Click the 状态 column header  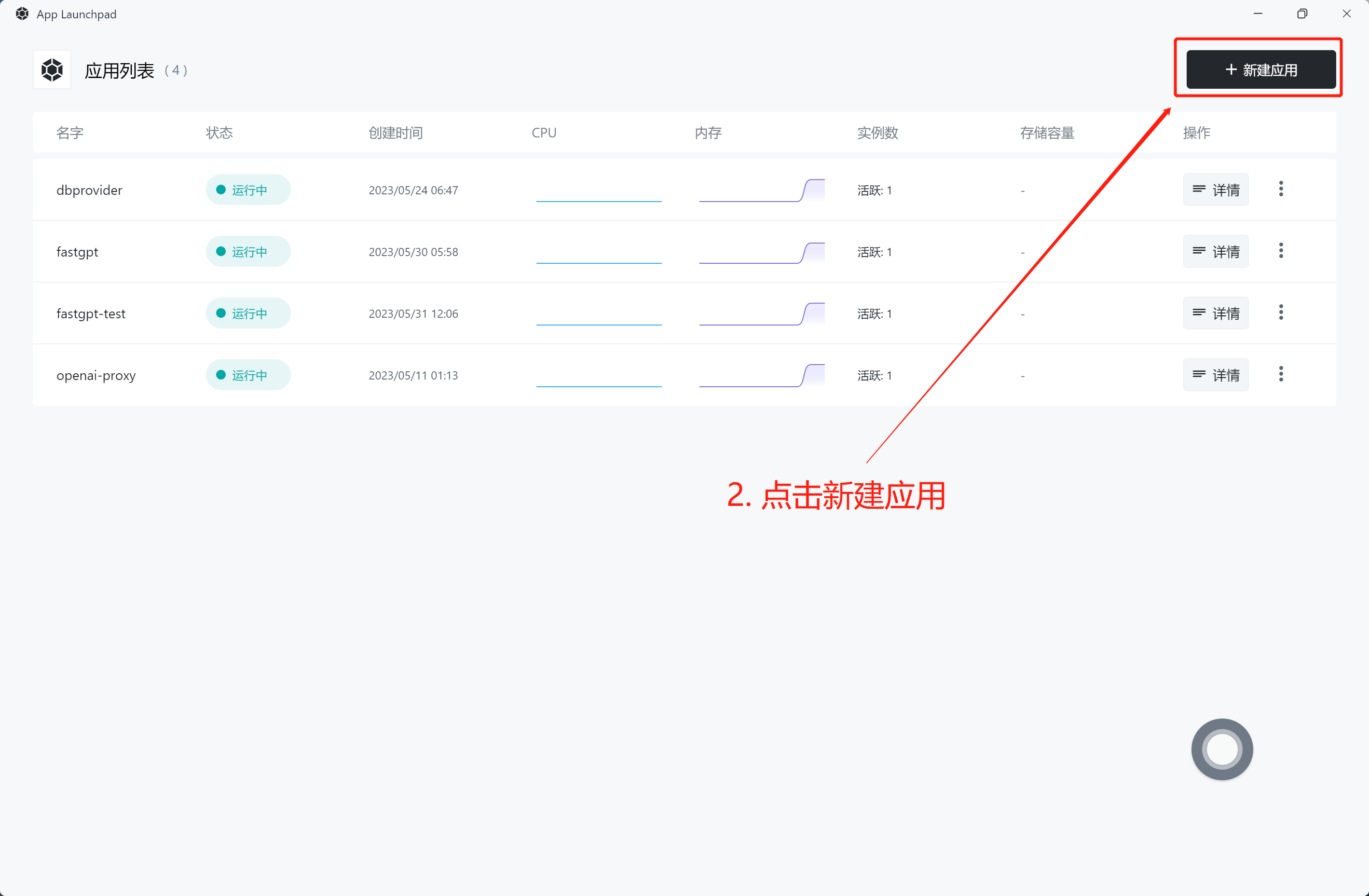pos(219,133)
